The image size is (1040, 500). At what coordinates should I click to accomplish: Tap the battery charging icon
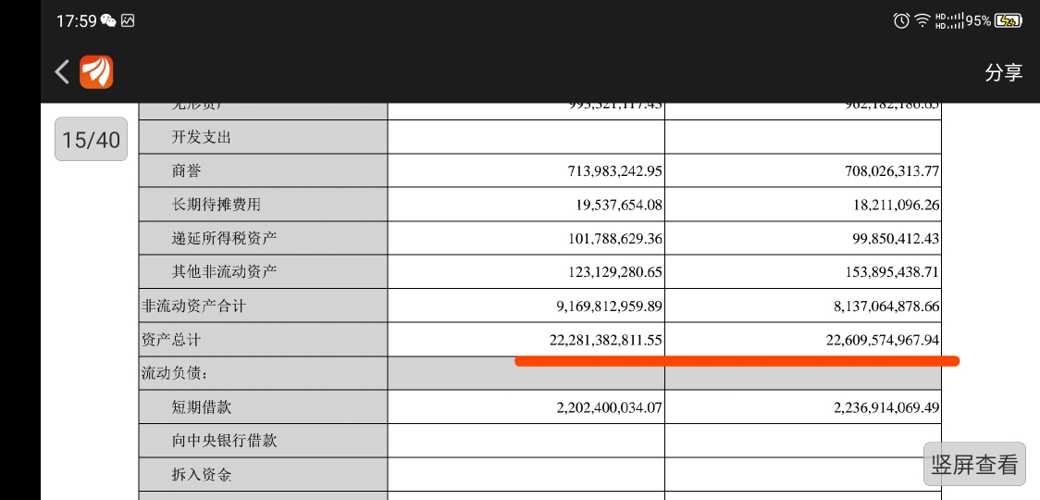pyautogui.click(x=1008, y=21)
